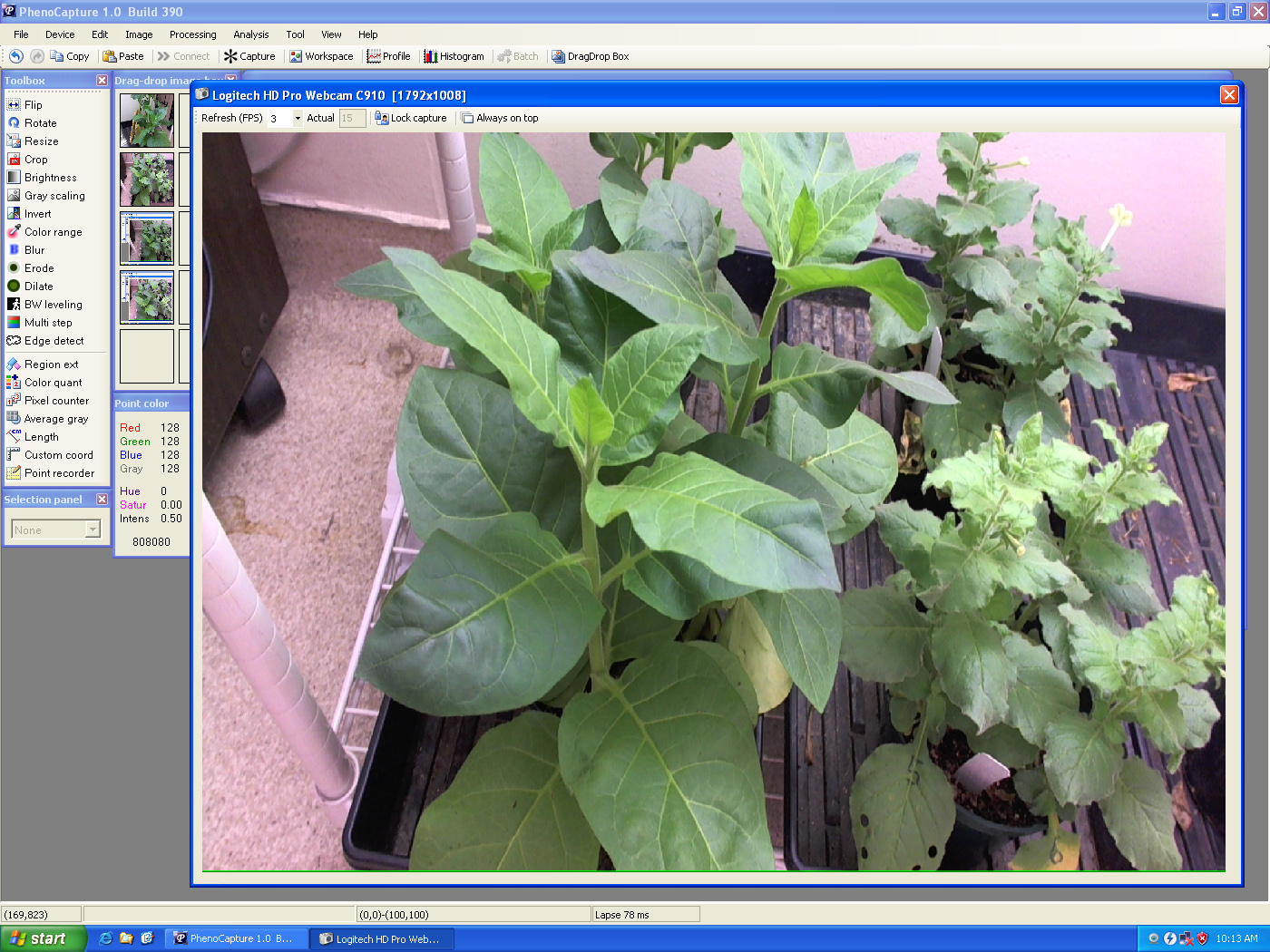This screenshot has height=952, width=1270.
Task: Select the first plant thumbnail
Action: tap(147, 121)
